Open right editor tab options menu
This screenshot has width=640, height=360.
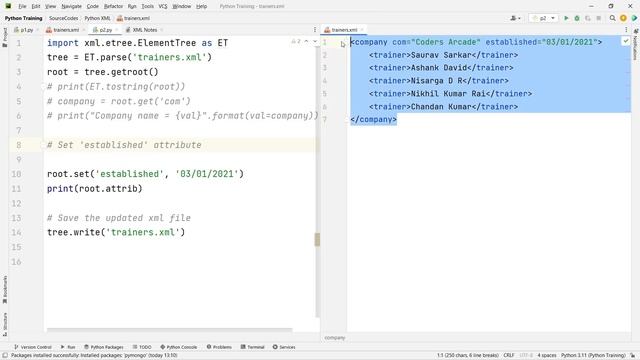[x=626, y=30]
